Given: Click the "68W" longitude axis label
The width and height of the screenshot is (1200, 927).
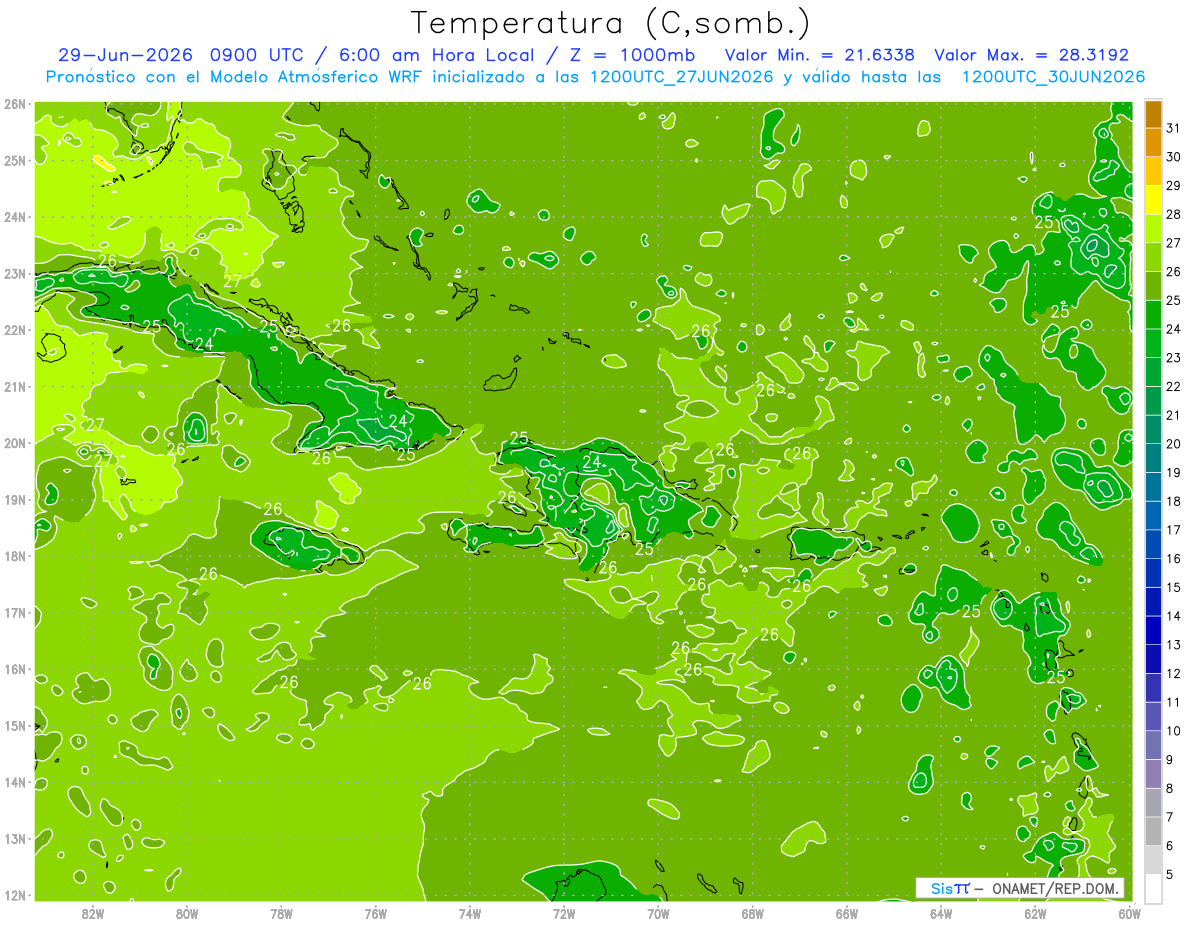Looking at the screenshot, I should (752, 912).
